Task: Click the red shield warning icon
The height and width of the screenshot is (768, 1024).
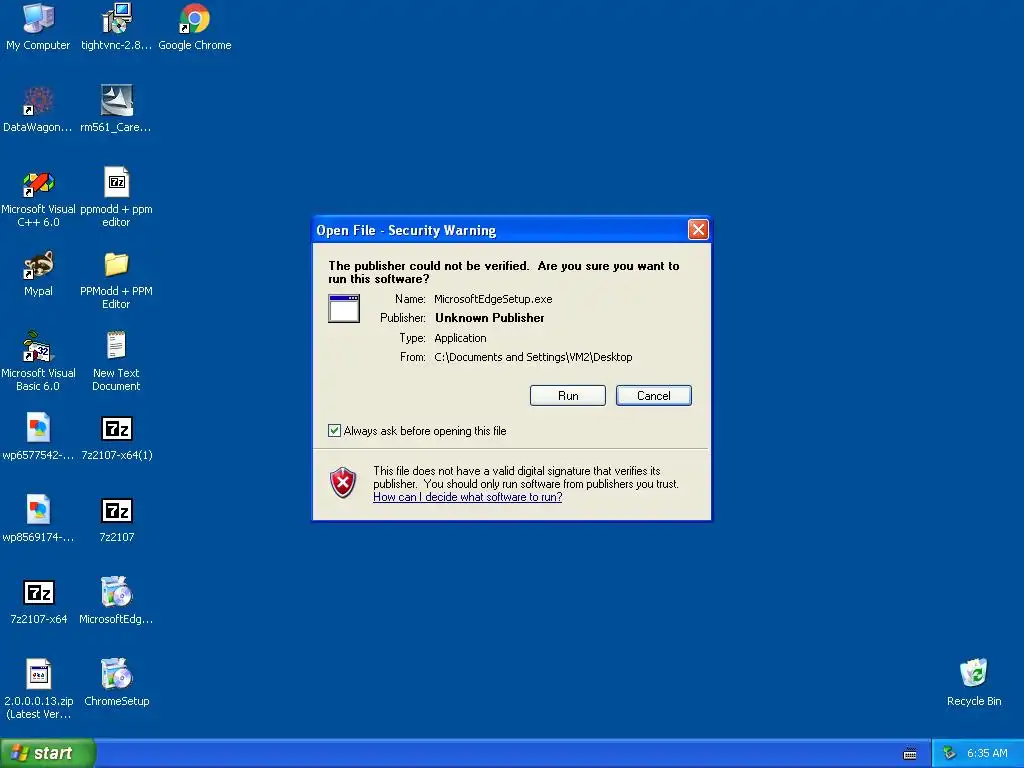Action: click(343, 483)
